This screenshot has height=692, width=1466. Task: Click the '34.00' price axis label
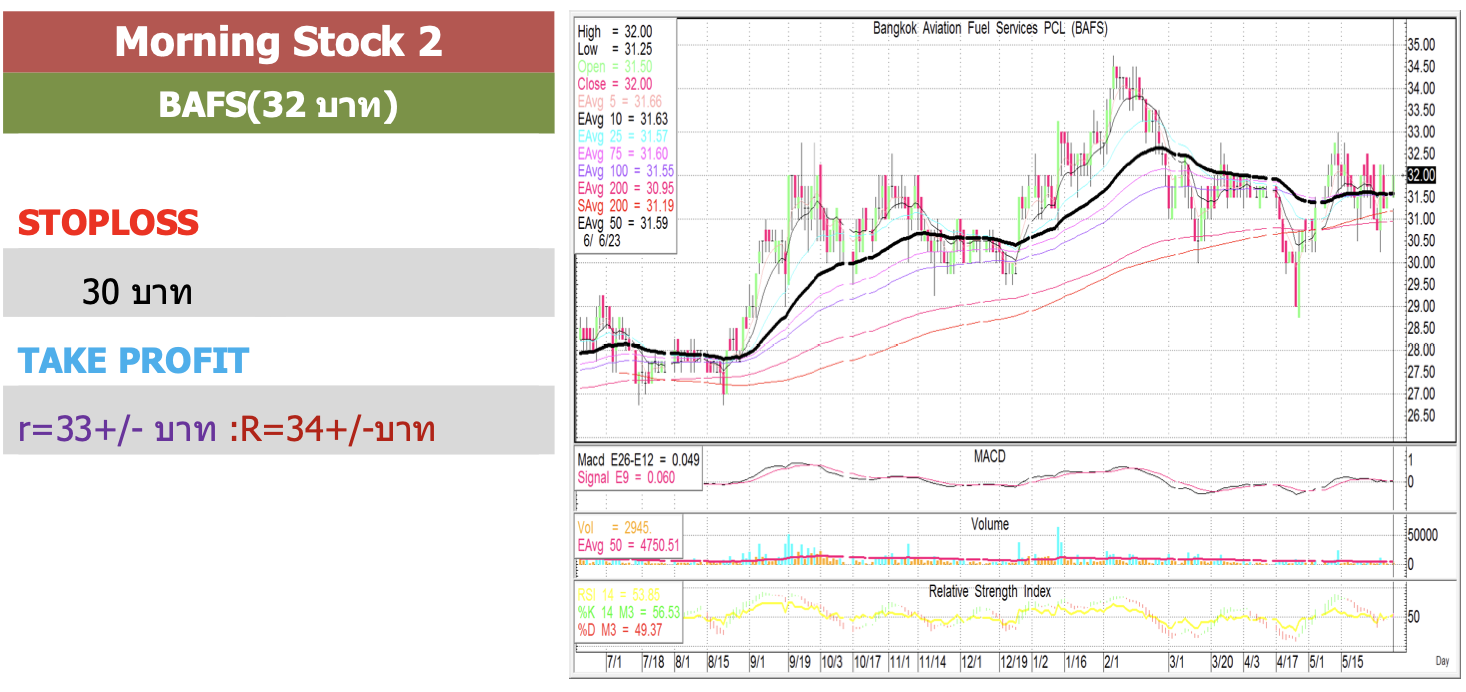(1421, 88)
